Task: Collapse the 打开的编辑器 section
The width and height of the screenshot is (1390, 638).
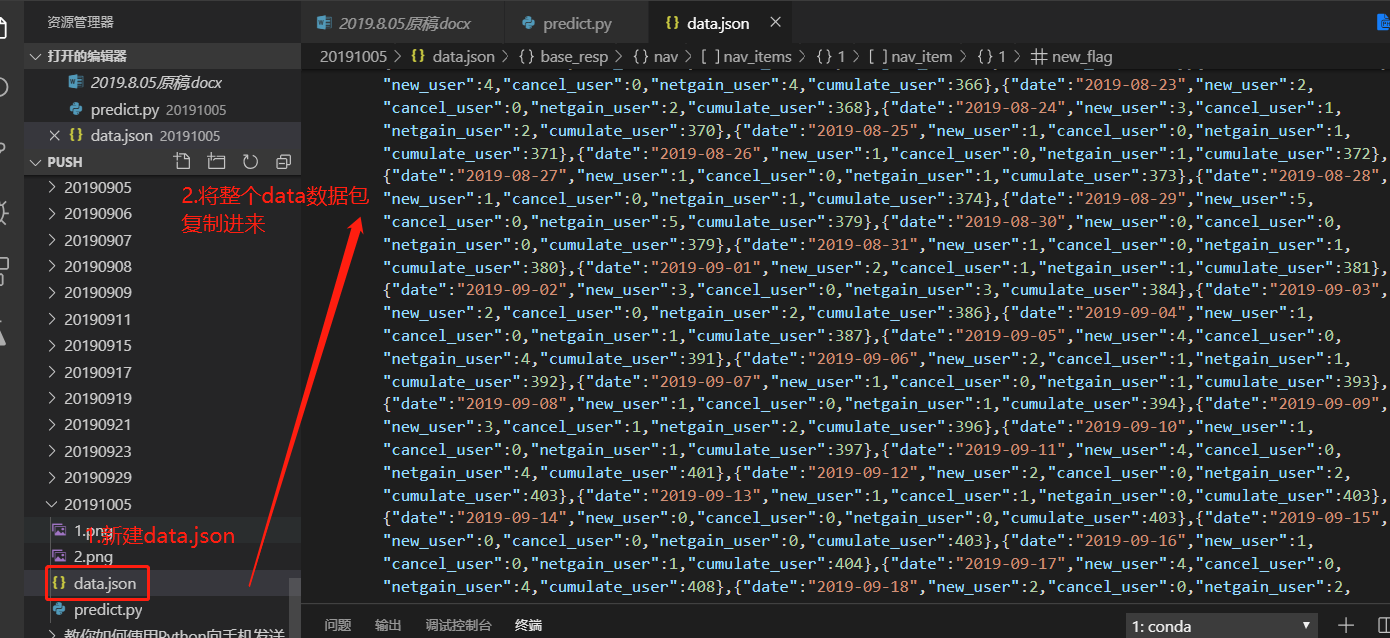Action: [163, 56]
